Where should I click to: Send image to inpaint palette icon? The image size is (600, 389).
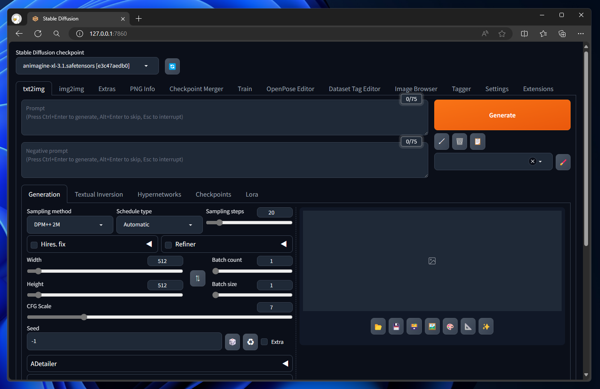coord(450,327)
